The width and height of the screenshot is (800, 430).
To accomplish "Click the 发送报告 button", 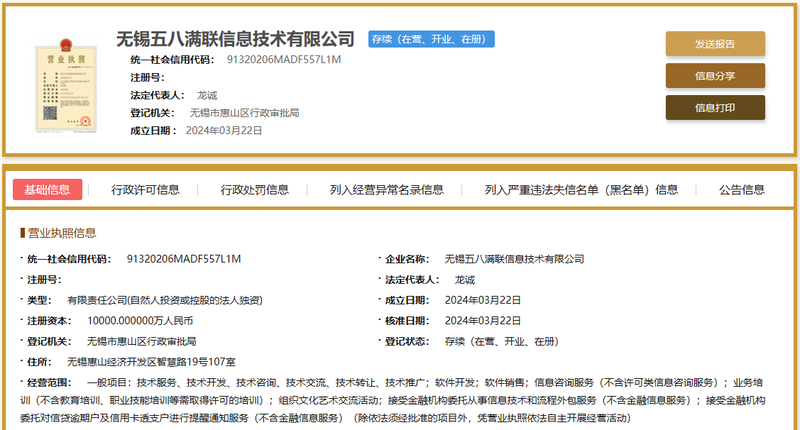I will (x=715, y=44).
